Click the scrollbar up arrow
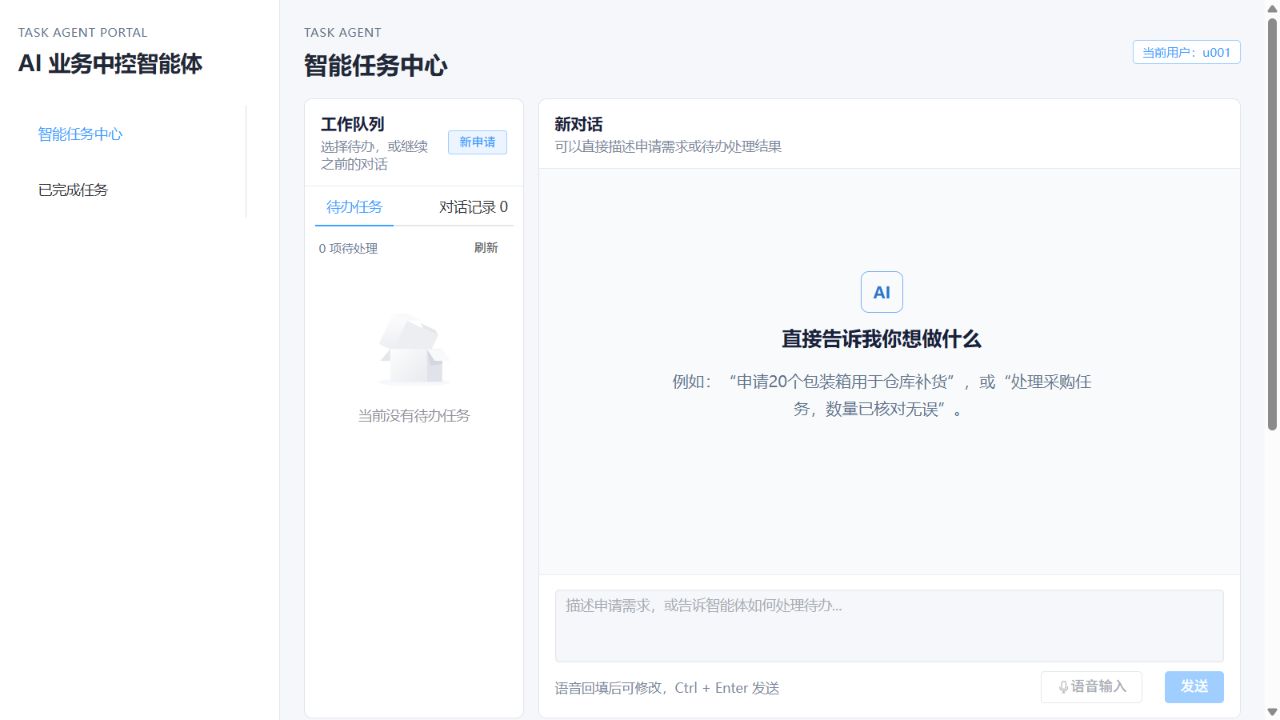Screen dimensions: 1280x720 [1272, 8]
